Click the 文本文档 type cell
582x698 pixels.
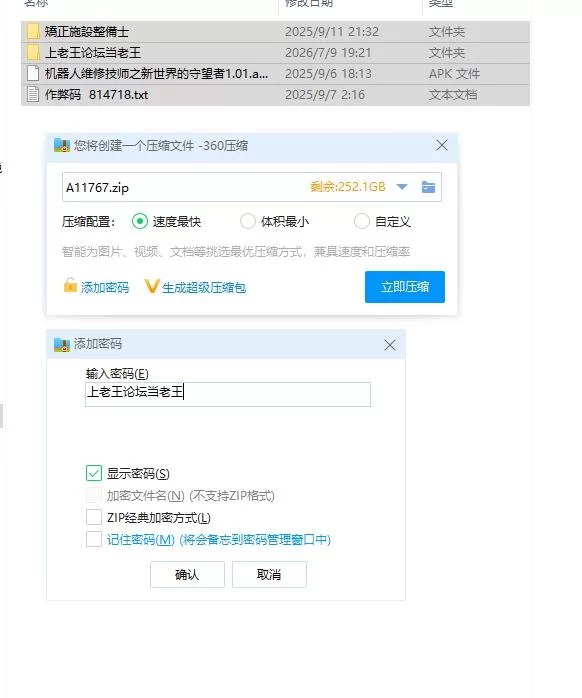point(453,94)
